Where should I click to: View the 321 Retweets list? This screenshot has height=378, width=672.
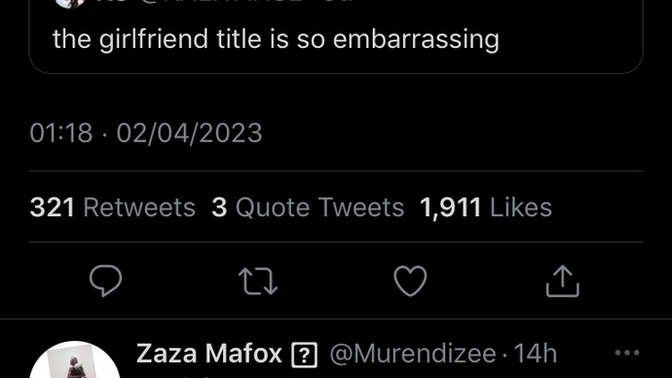point(112,207)
